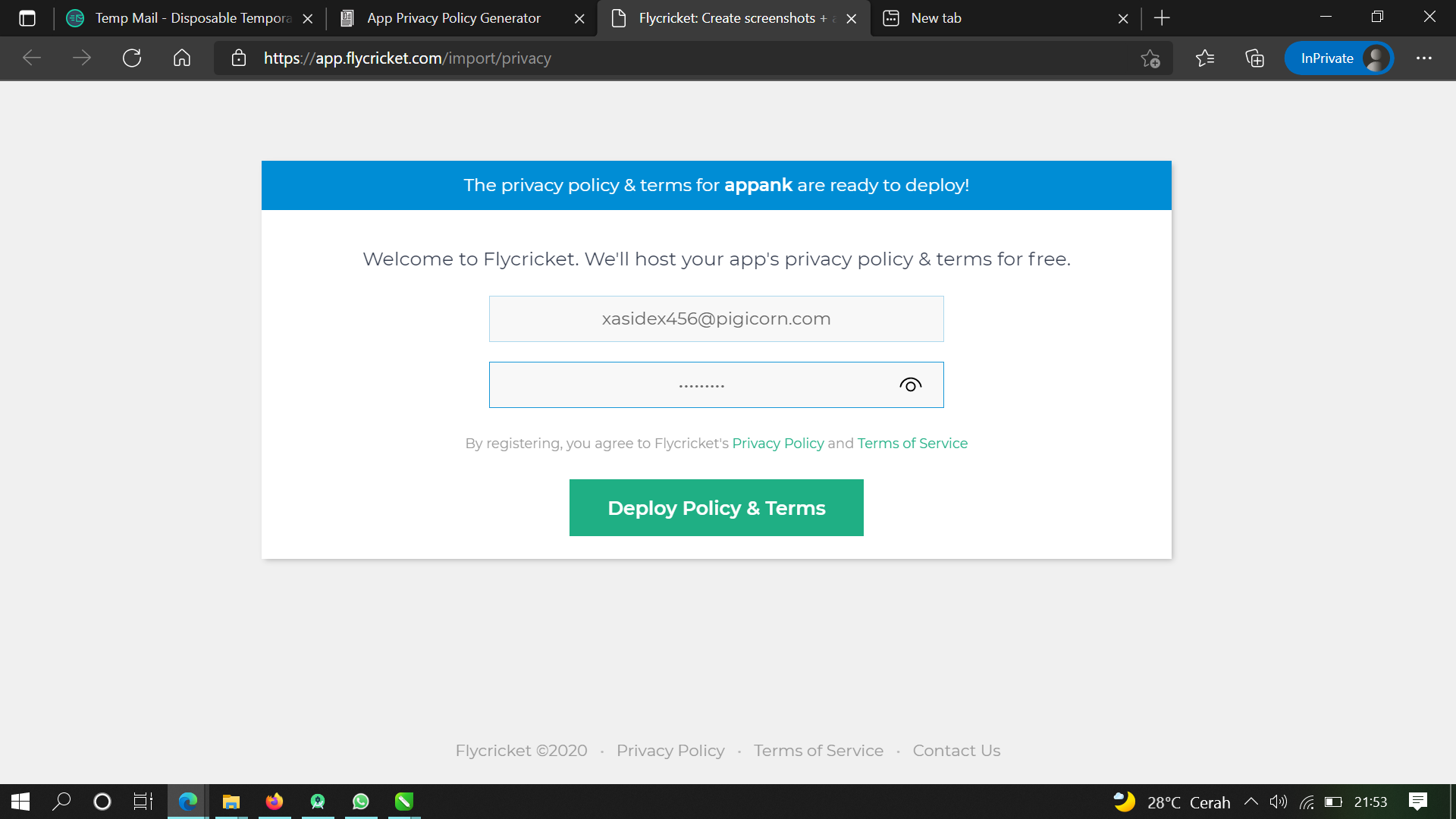1456x819 pixels.
Task: Close the App Privacy Policy Generator tab
Action: tap(579, 19)
